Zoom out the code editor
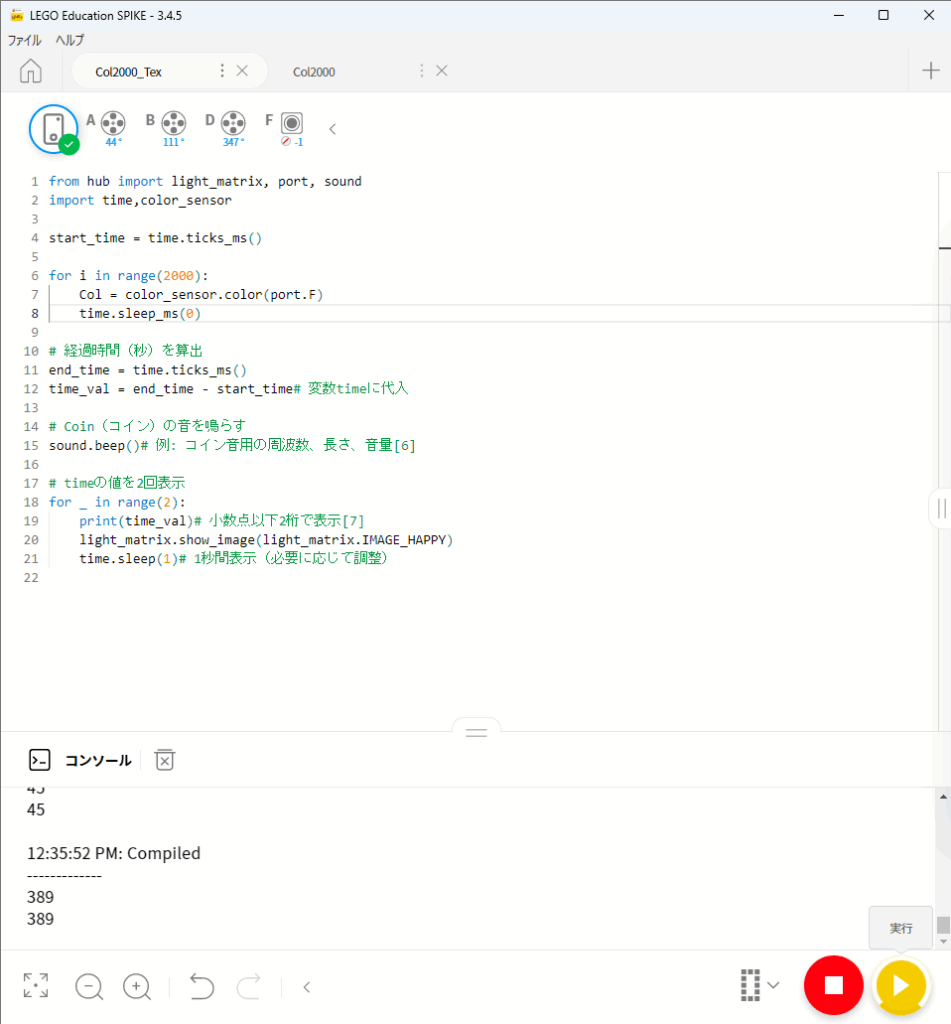 point(89,986)
